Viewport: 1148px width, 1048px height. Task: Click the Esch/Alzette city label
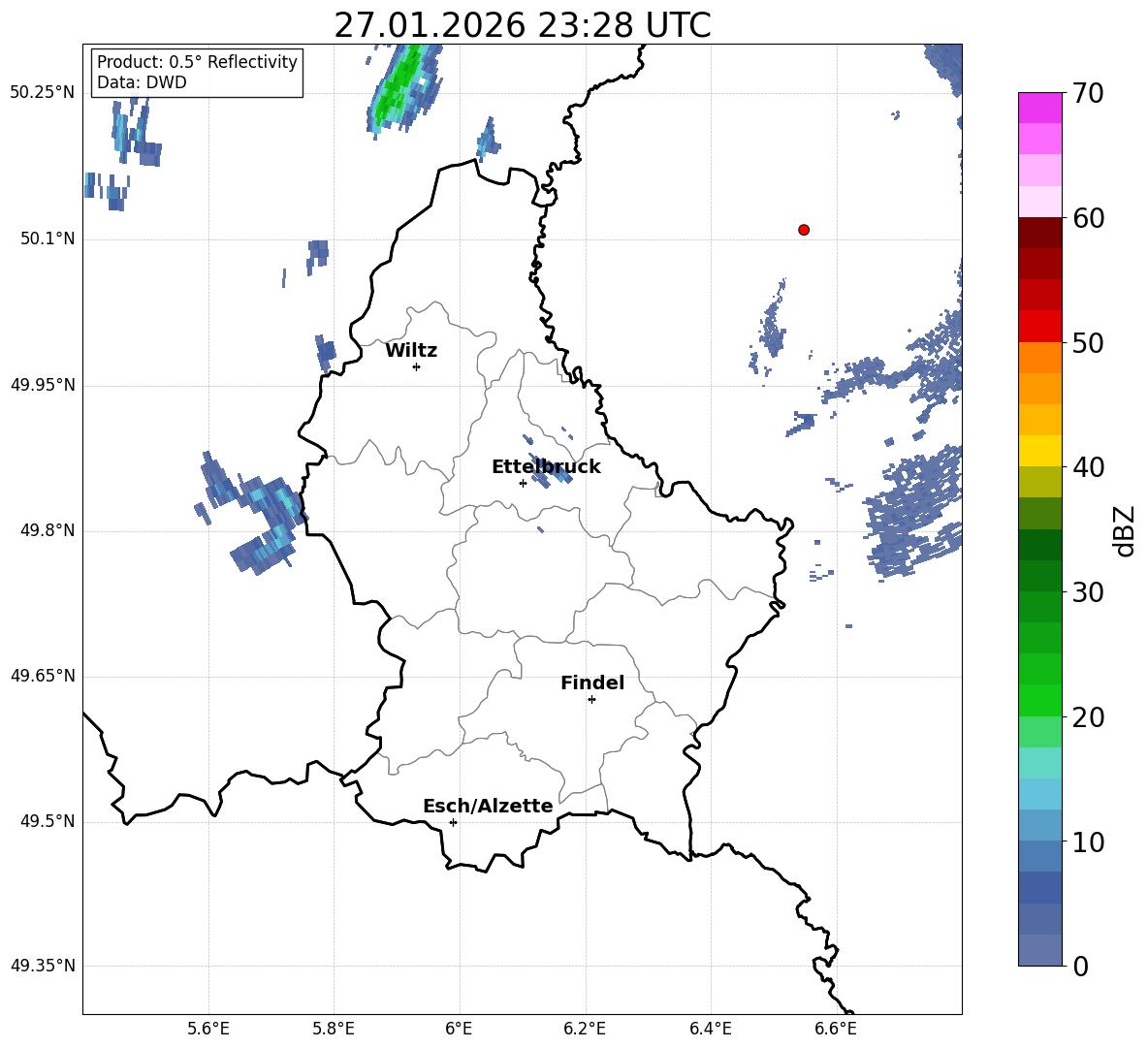[488, 806]
